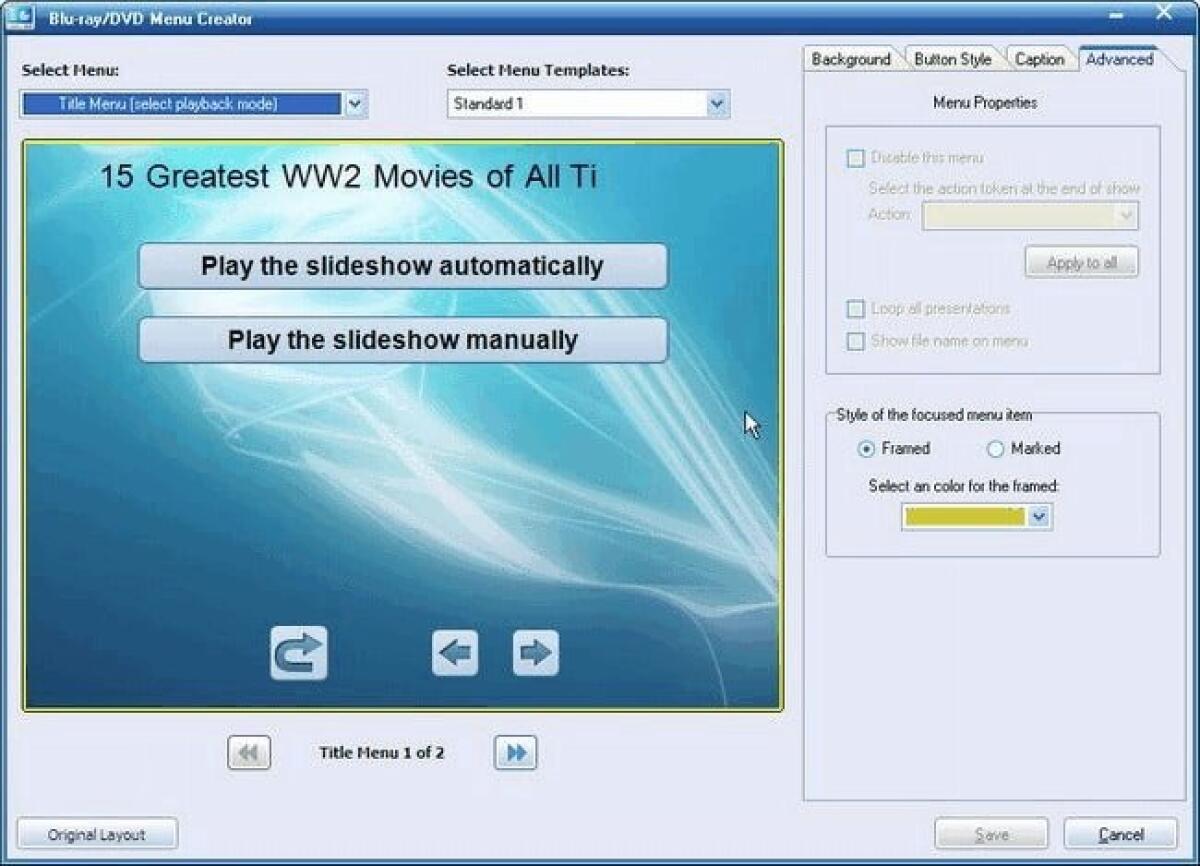The width and height of the screenshot is (1200, 866).
Task: Check Show file name on menu
Action: [x=856, y=341]
